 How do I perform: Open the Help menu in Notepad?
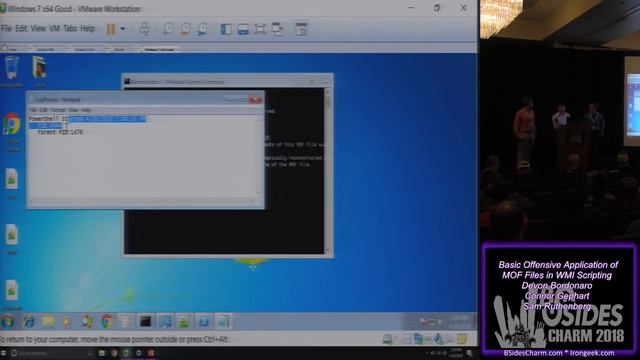coord(86,110)
